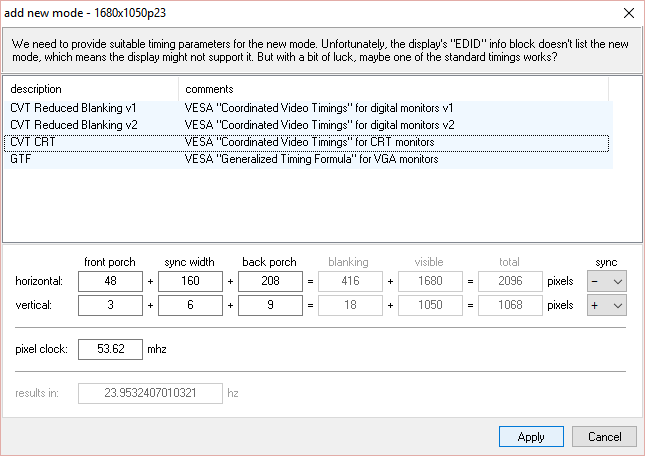Image resolution: width=645 pixels, height=456 pixels.
Task: Open the vertical sync polarity dropdown
Action: 606,305
